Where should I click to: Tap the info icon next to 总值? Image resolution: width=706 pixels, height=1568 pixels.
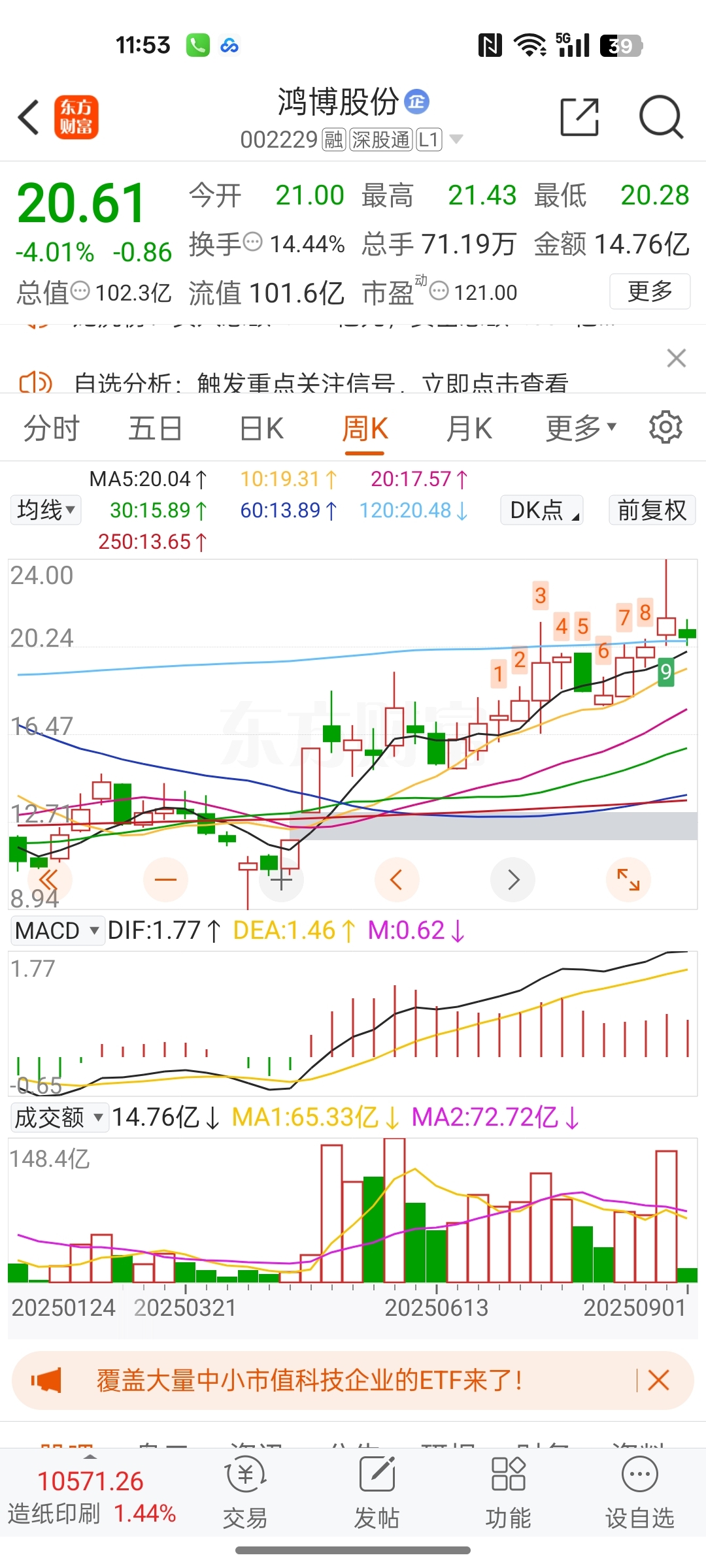(x=80, y=291)
